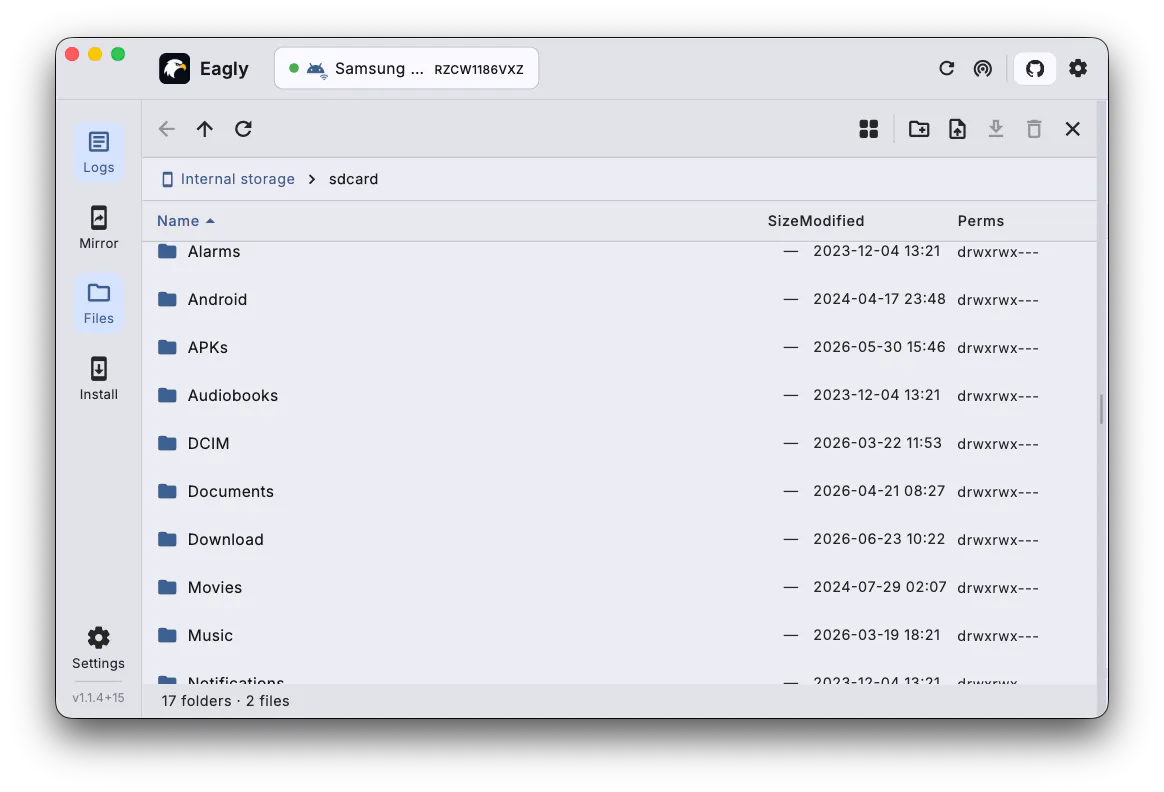Click the folder icon beside Movies

click(x=168, y=587)
